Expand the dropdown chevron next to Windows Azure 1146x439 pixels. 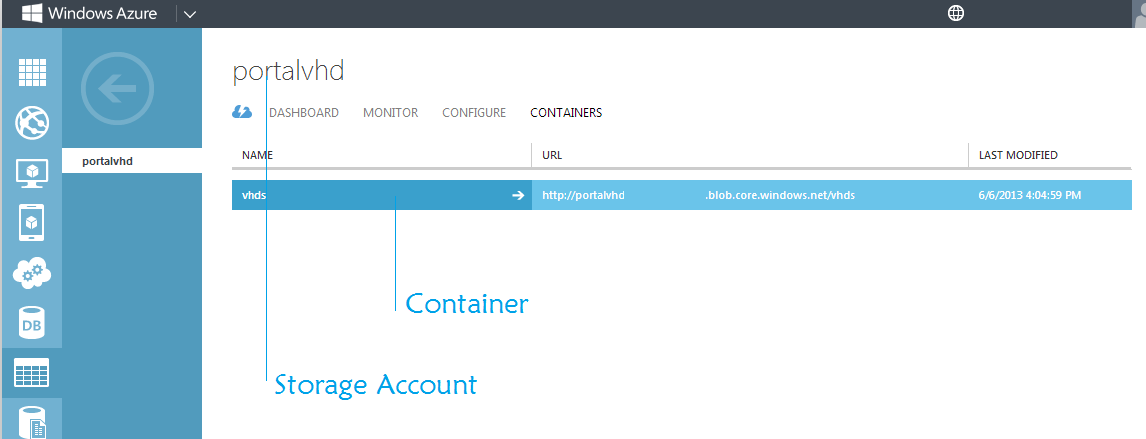(x=190, y=14)
